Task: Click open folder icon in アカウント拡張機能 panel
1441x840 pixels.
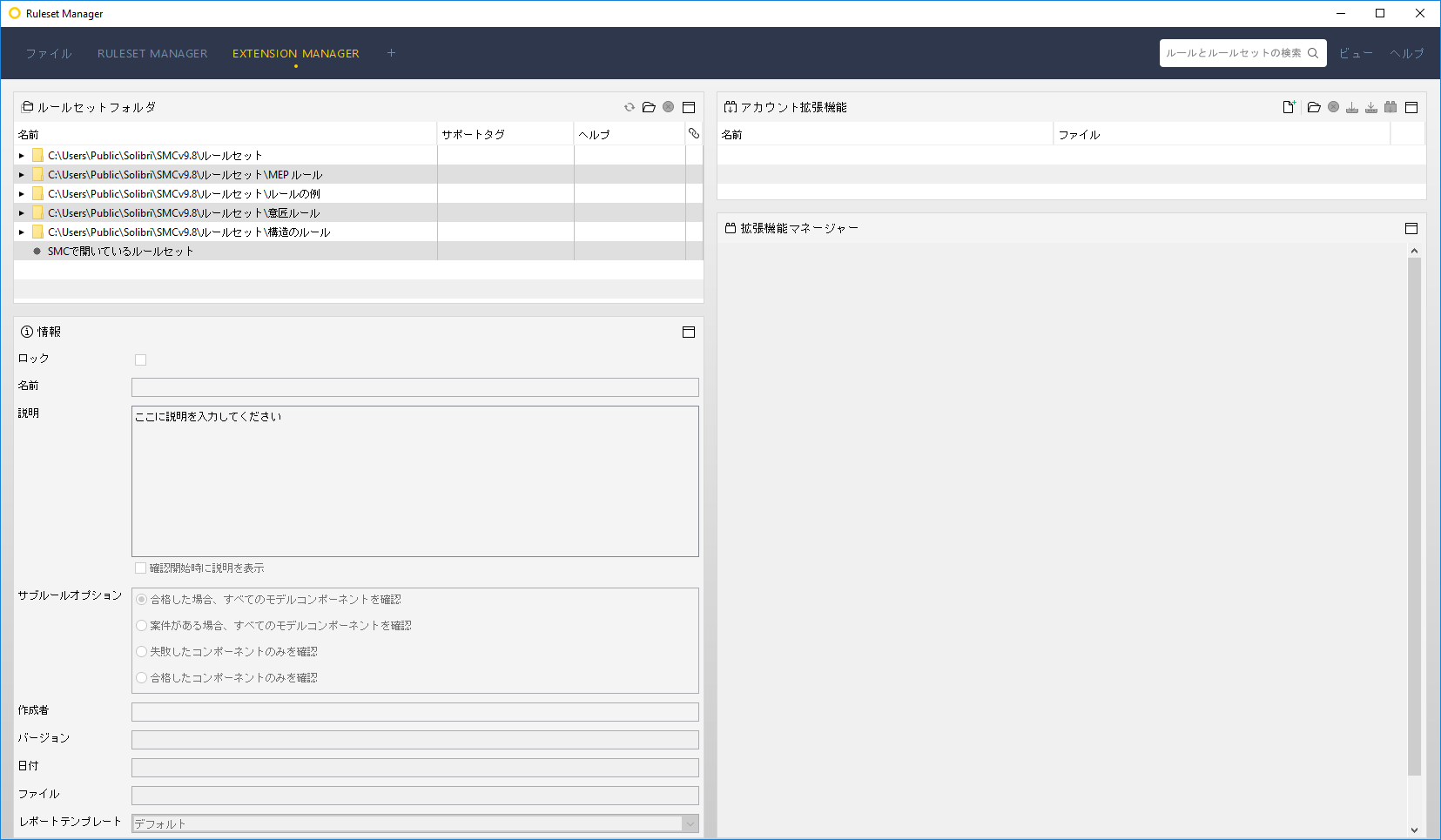Action: 1314,107
